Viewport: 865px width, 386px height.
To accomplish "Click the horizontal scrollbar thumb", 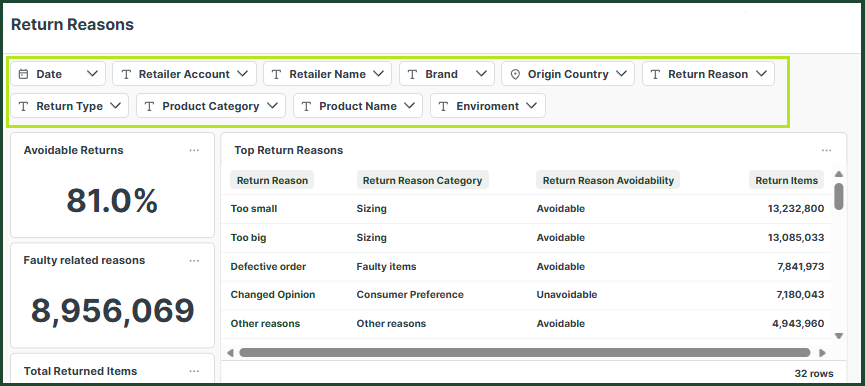I will 525,352.
